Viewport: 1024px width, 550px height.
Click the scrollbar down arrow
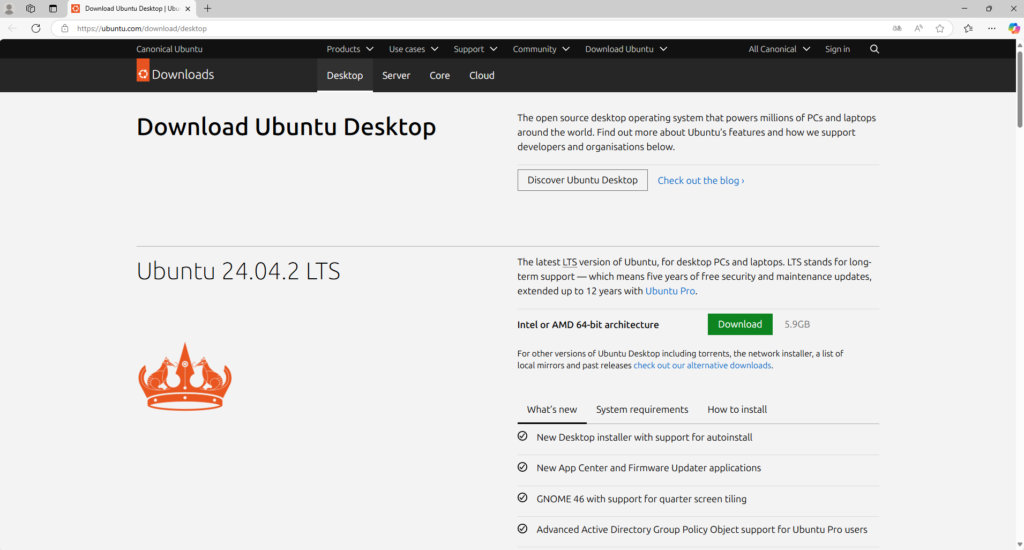pyautogui.click(x=1019, y=544)
